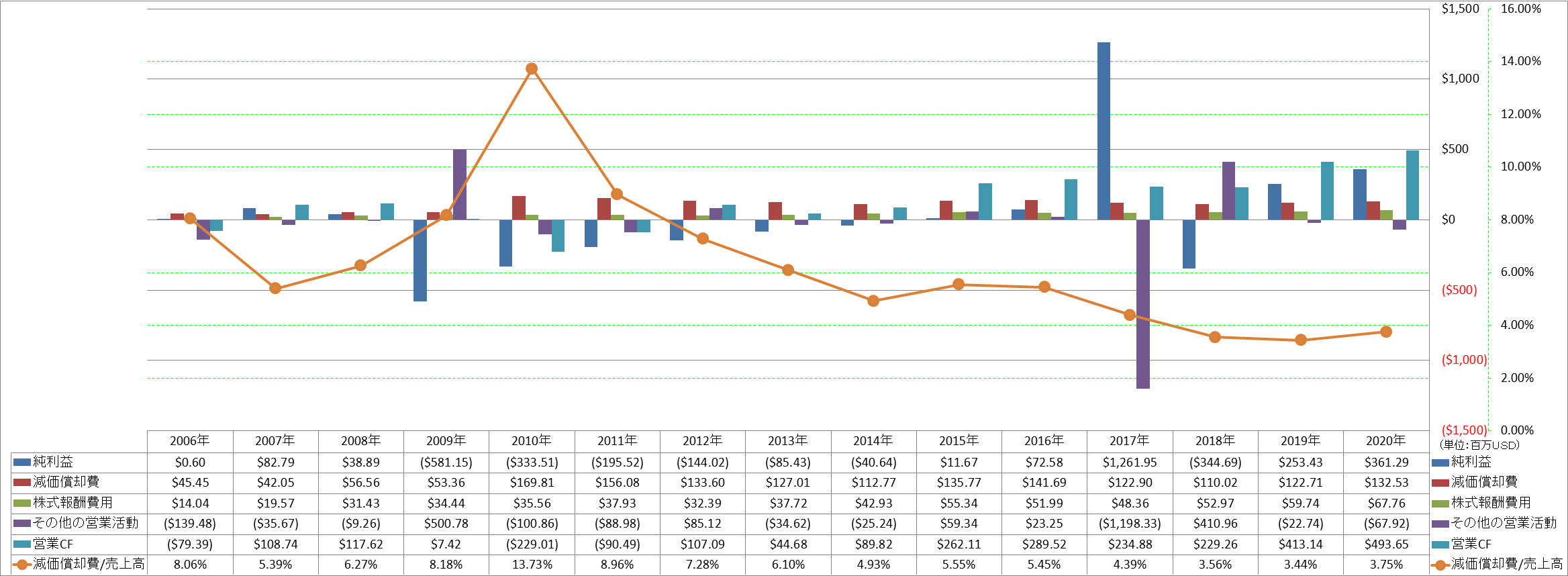
Task: Select the 2010年 ratio cell 13.73%
Action: click(x=532, y=565)
